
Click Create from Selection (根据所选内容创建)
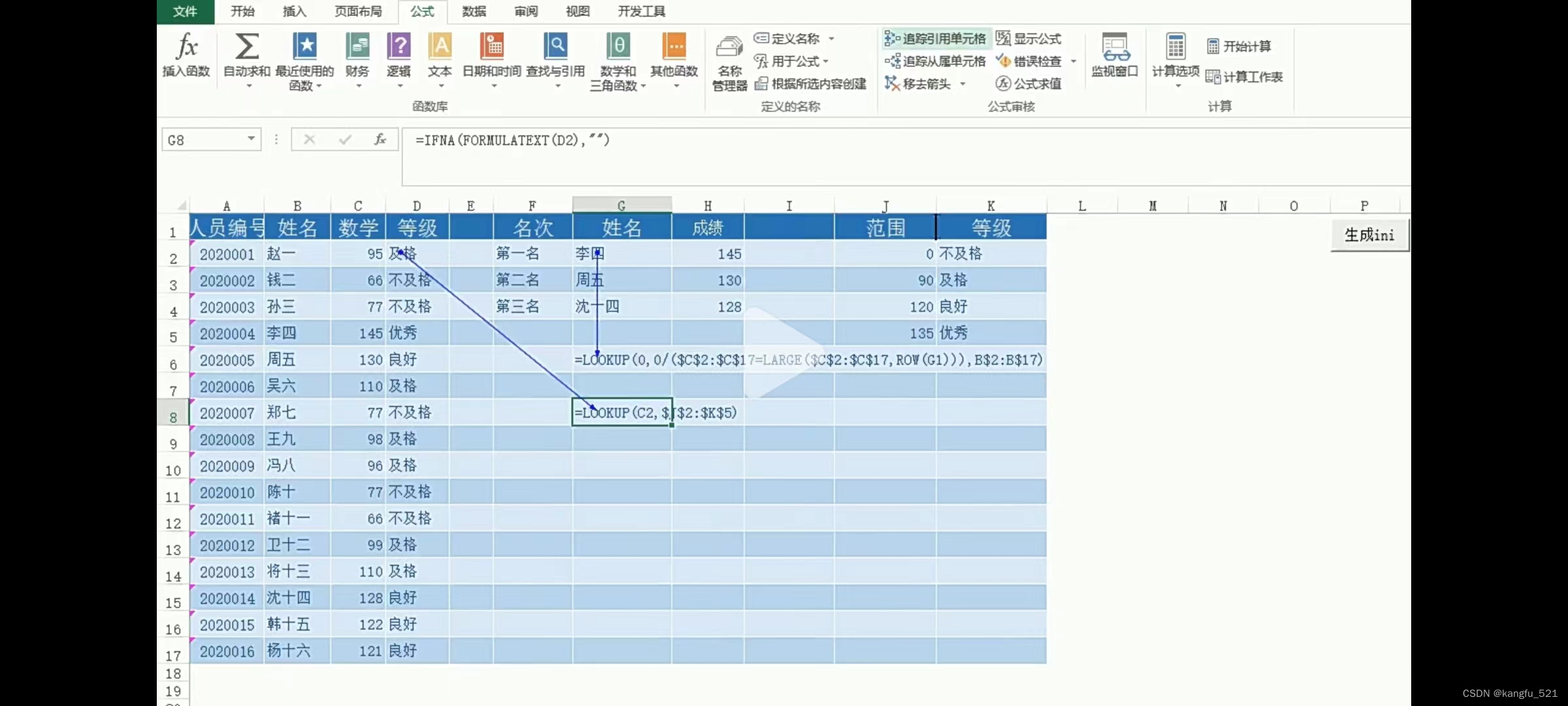[810, 84]
